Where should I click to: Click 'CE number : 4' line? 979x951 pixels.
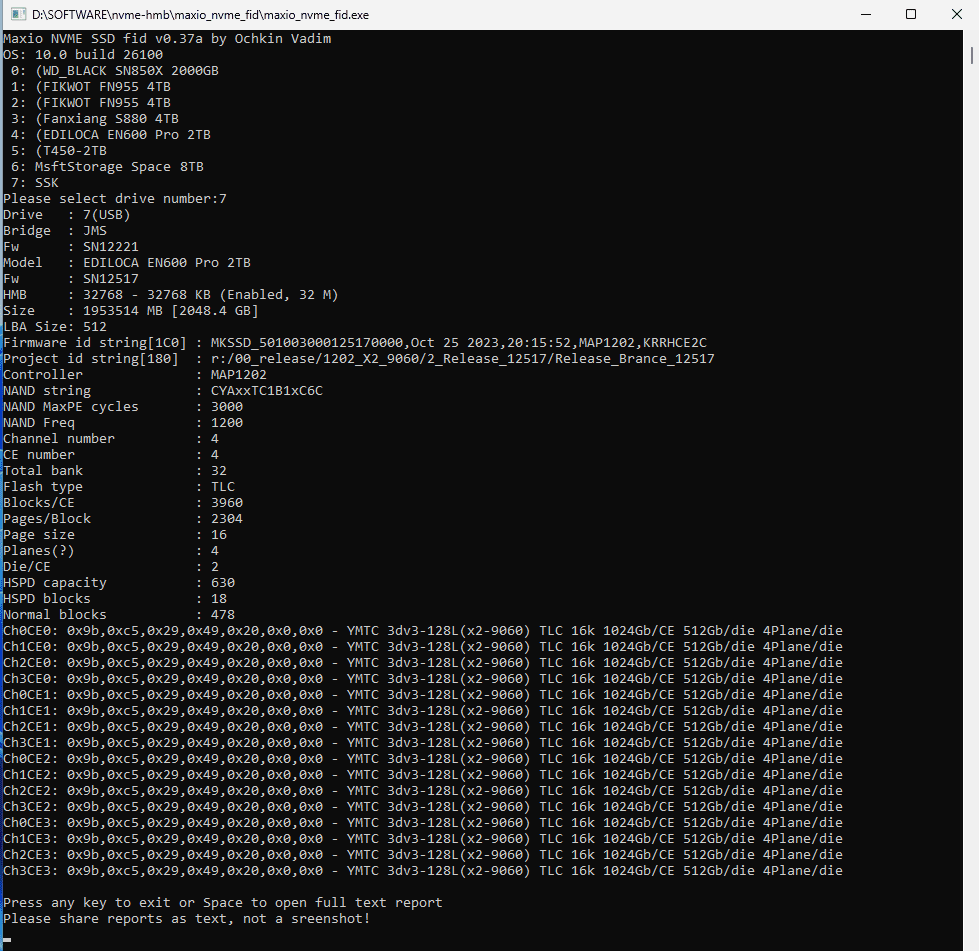(111, 455)
